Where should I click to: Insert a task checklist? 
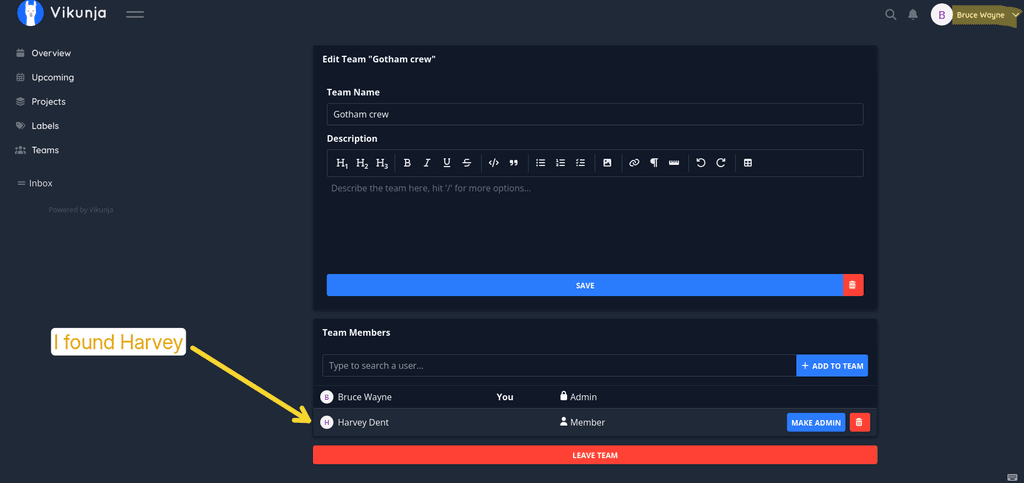click(581, 163)
